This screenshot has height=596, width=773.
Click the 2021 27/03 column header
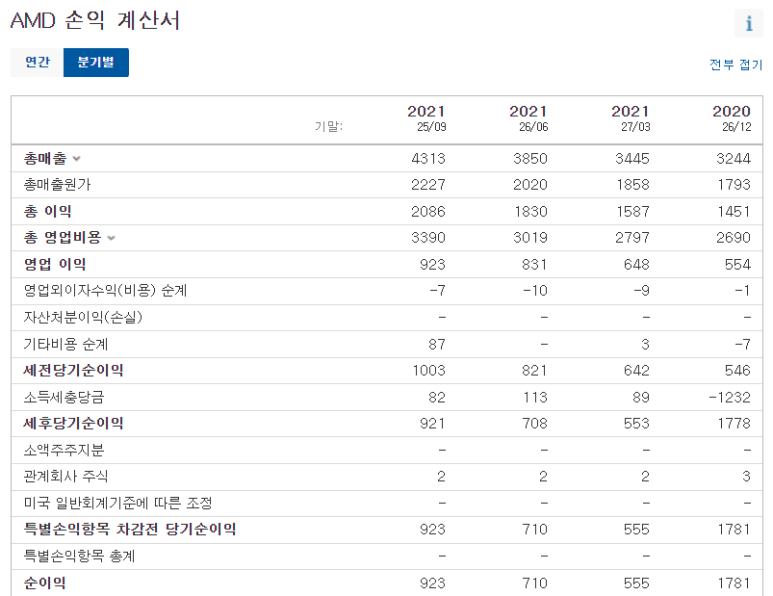[631, 118]
